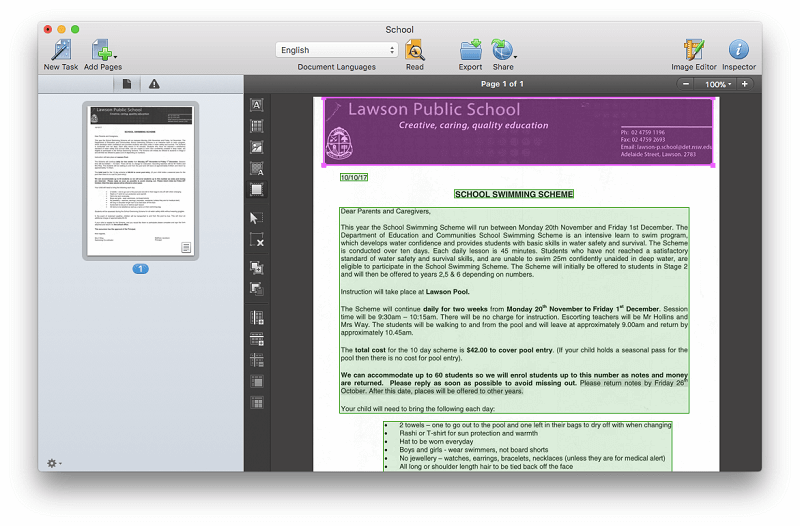Click the Add Pages icon
Screen dimensions: 800x526
tap(101, 50)
